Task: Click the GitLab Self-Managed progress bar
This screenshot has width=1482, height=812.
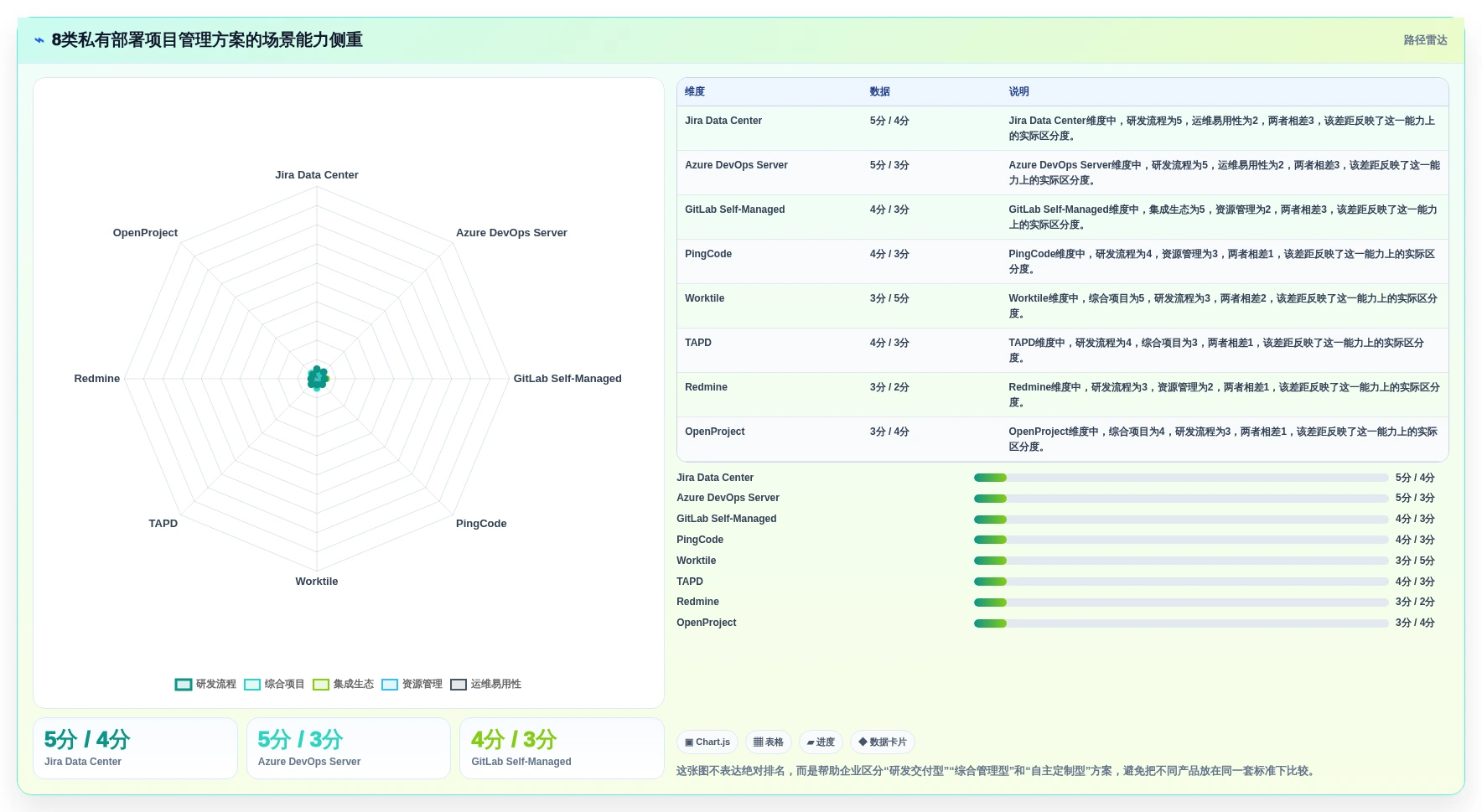Action: (x=1181, y=520)
